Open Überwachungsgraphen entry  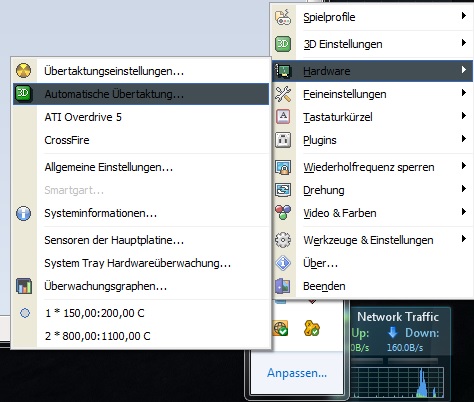pos(141,286)
